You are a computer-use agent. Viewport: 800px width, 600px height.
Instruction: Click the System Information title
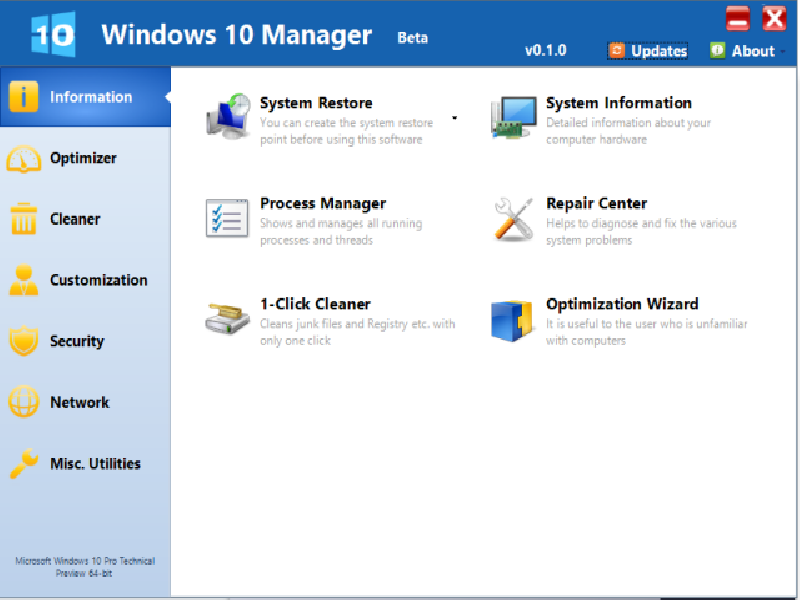619,103
